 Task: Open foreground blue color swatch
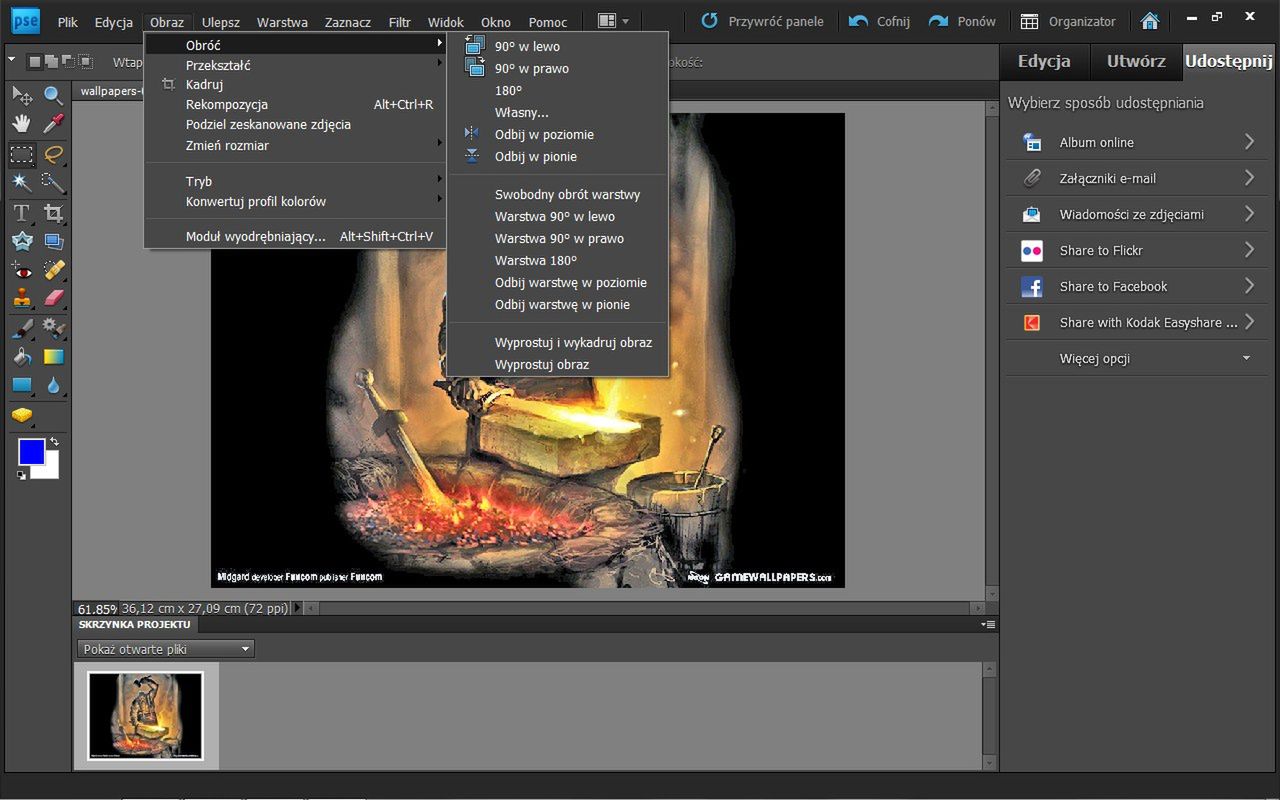(31, 452)
